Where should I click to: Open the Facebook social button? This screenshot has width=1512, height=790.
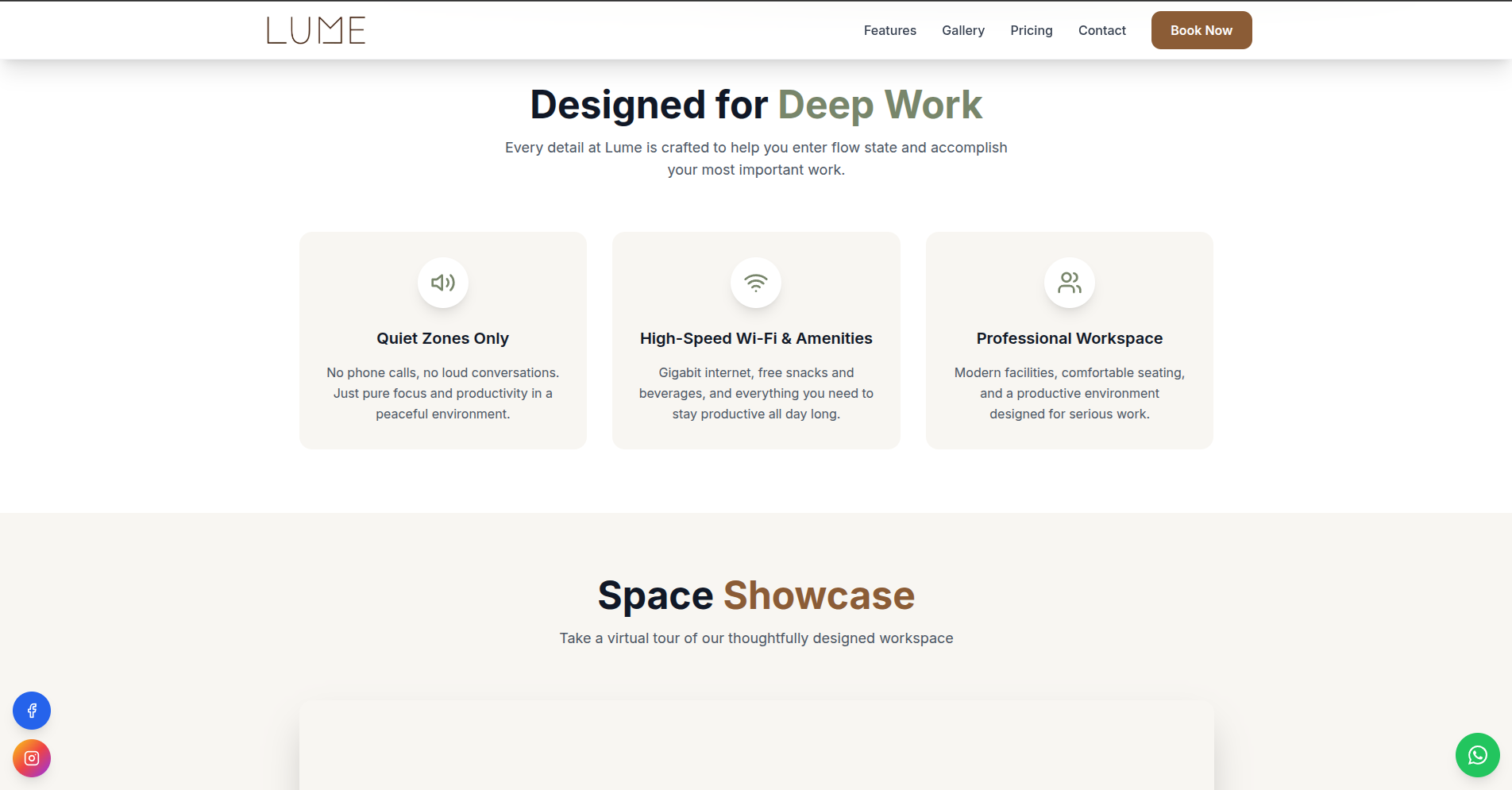click(32, 711)
